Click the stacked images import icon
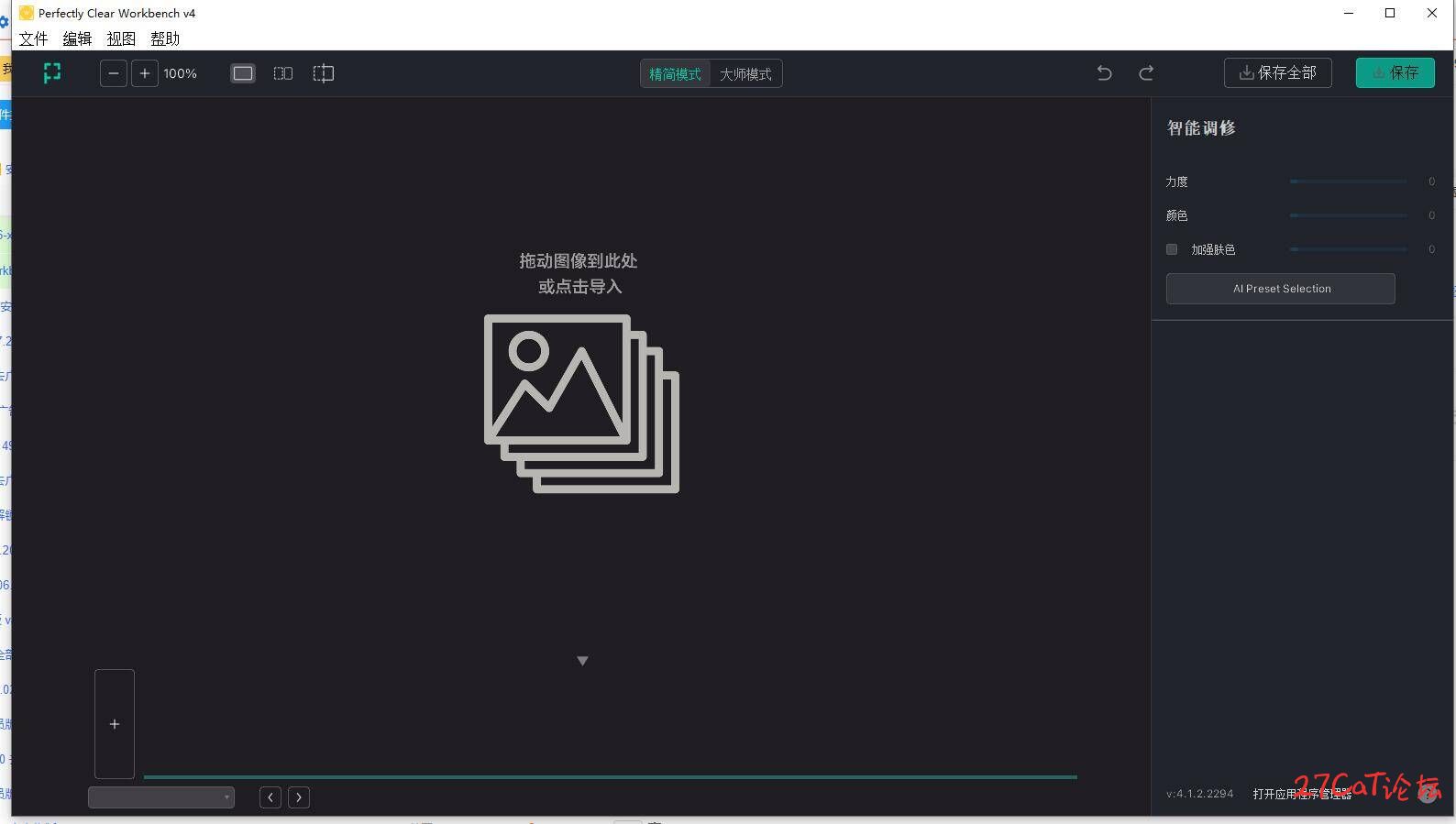Screen dimensions: 1456x824 point(581,403)
